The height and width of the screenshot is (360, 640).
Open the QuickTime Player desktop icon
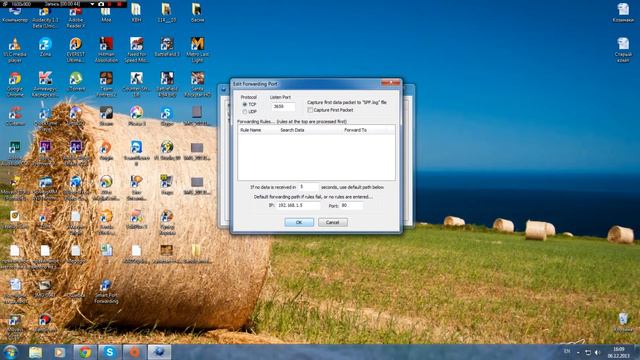[x=45, y=118]
